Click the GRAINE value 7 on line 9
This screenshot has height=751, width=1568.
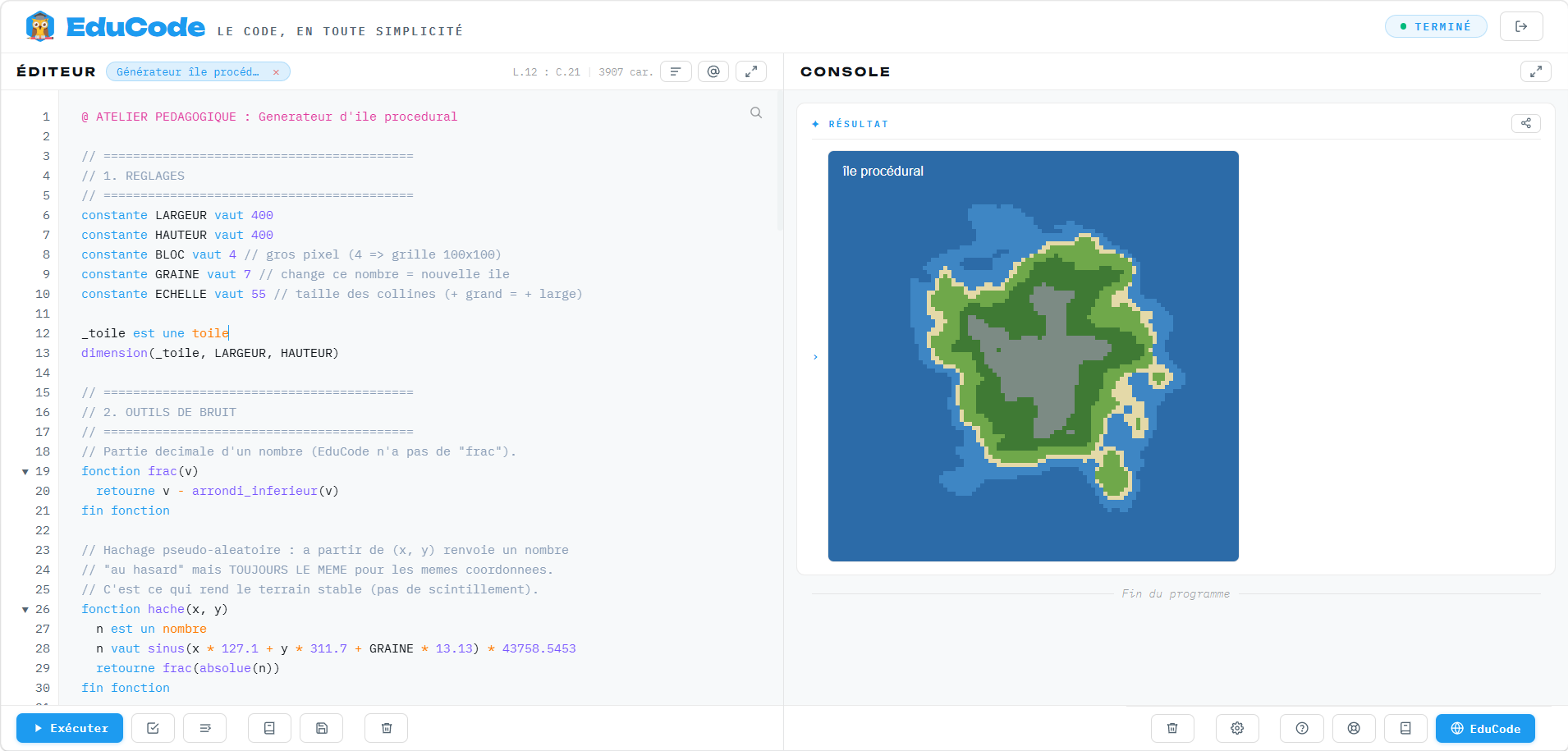tap(247, 274)
